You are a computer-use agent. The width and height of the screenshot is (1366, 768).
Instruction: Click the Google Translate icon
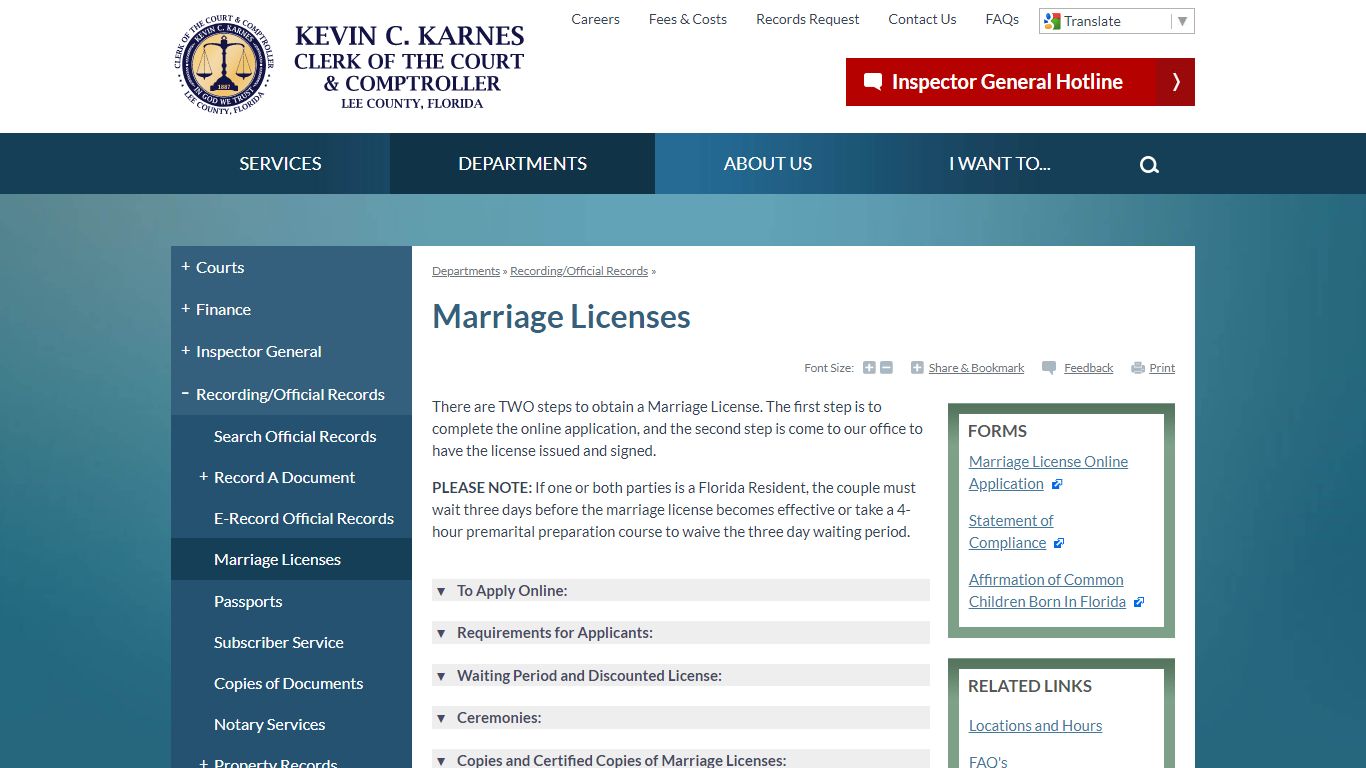[1052, 21]
